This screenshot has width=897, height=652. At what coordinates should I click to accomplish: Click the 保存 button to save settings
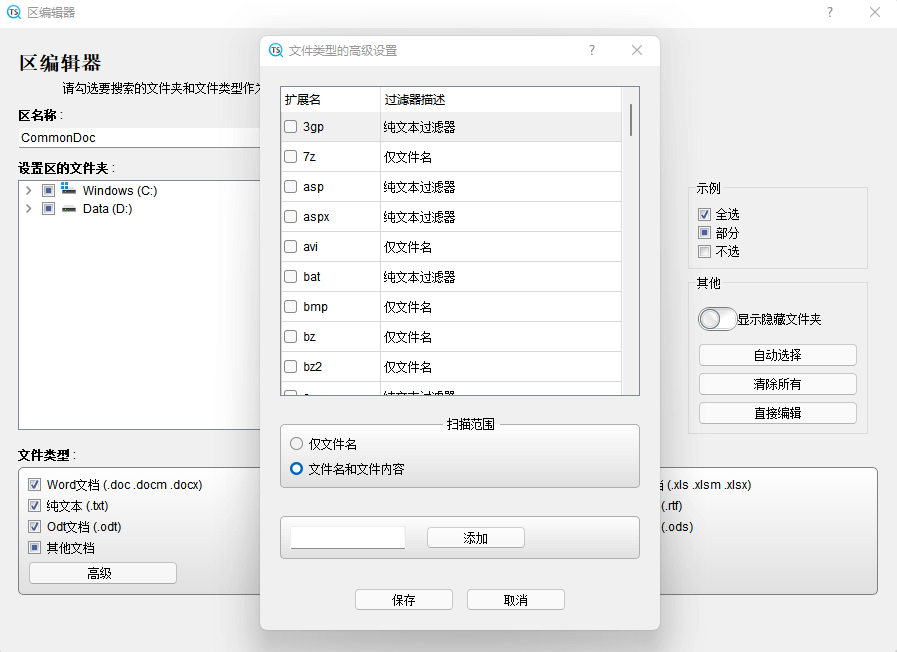click(x=403, y=599)
